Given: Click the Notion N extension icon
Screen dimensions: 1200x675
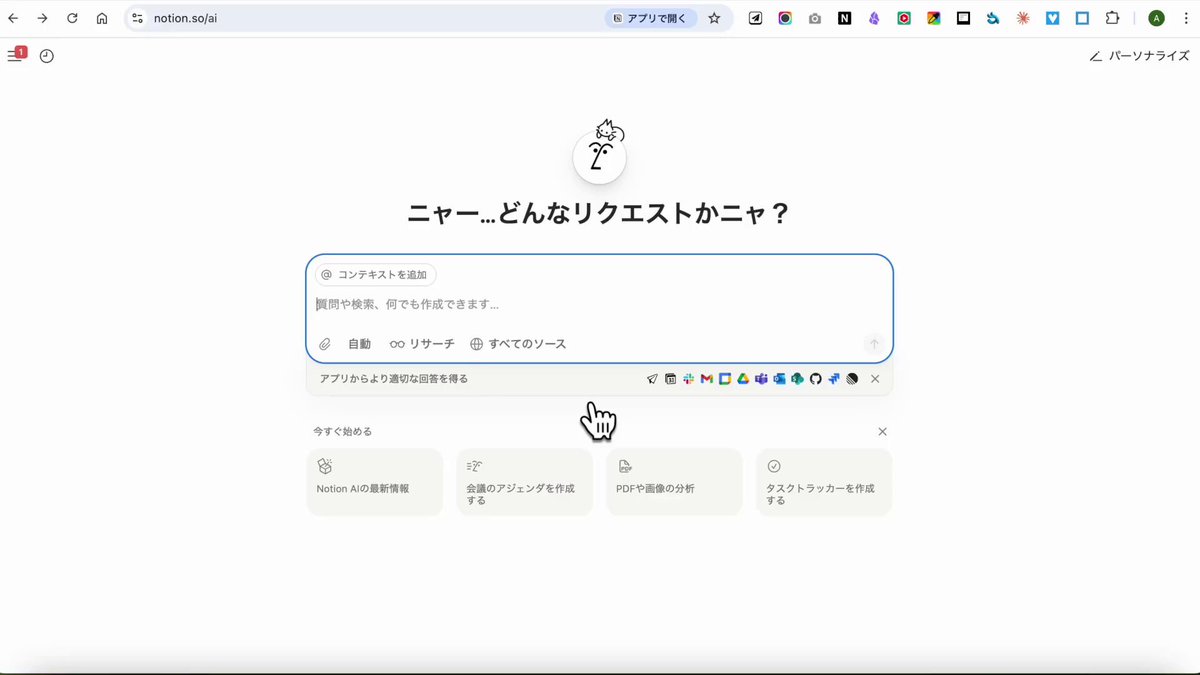Looking at the screenshot, I should click(x=845, y=18).
